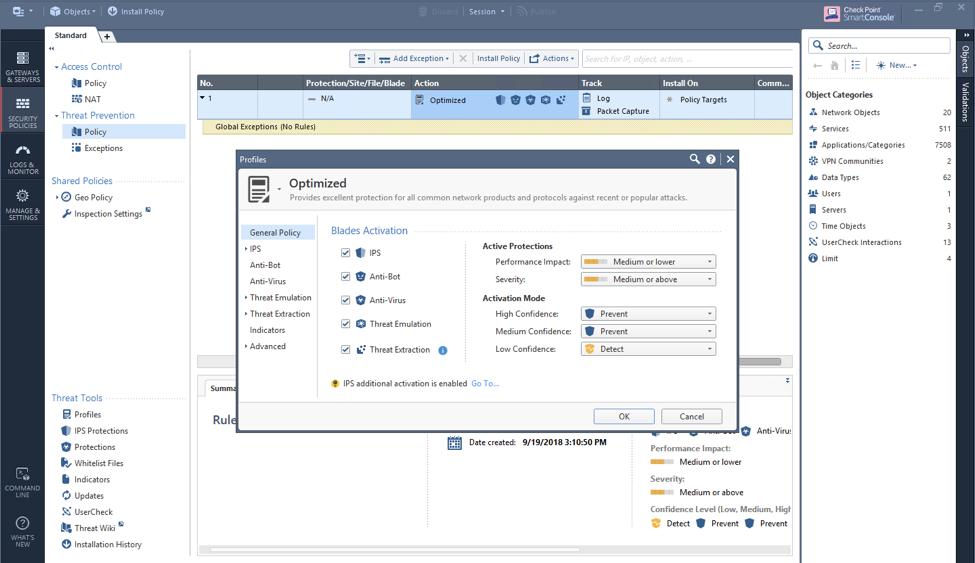
Task: Click the rulebase horizontal scrollbar
Action: pyautogui.click(x=759, y=361)
